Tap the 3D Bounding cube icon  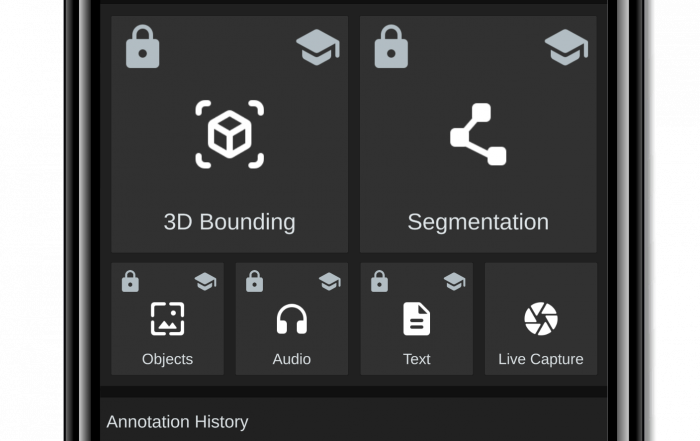(229, 134)
